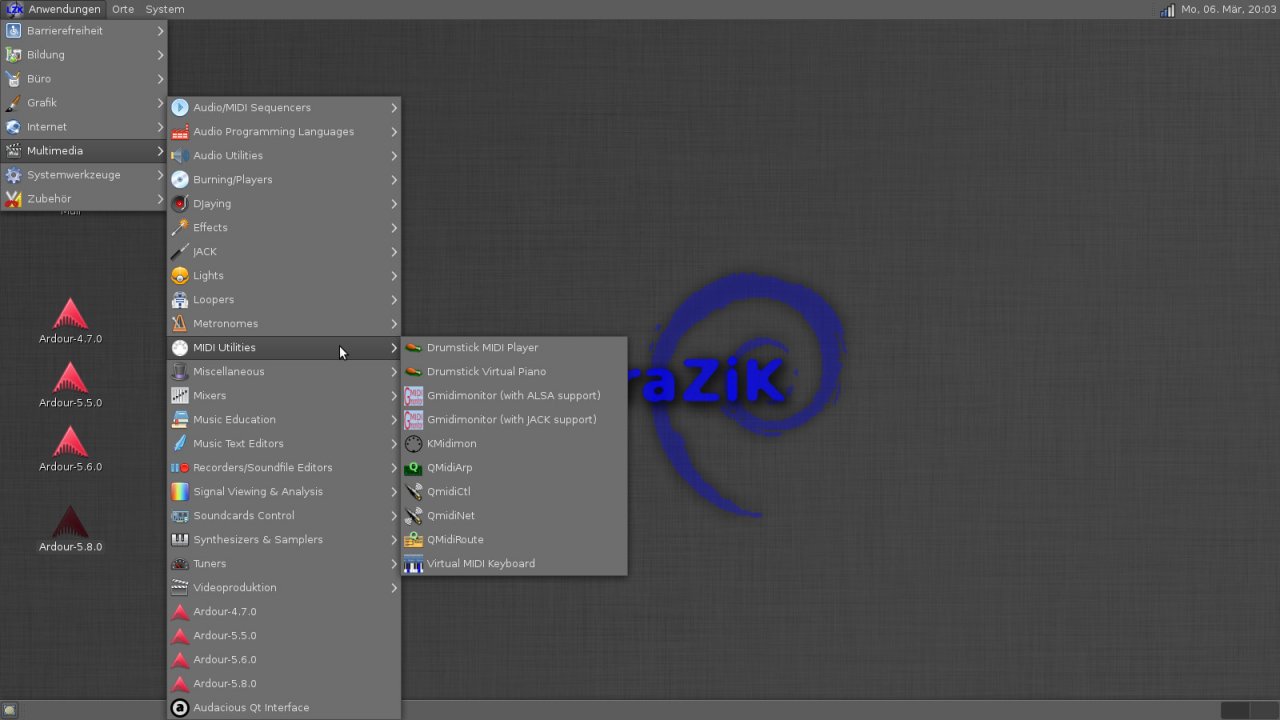
Task: Open Drumstick MIDI Player icon
Action: coord(413,348)
